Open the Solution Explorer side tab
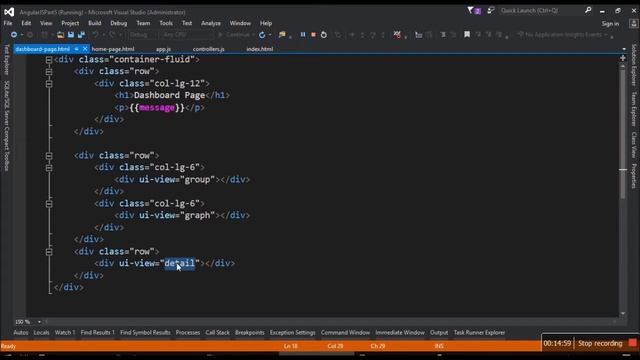Screen dimensions: 640x360 [x=634, y=65]
